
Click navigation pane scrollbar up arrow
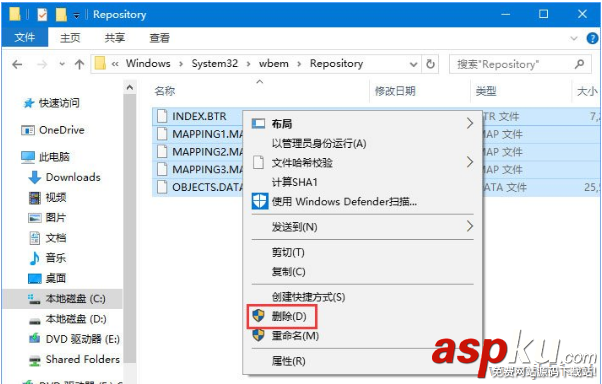130,88
